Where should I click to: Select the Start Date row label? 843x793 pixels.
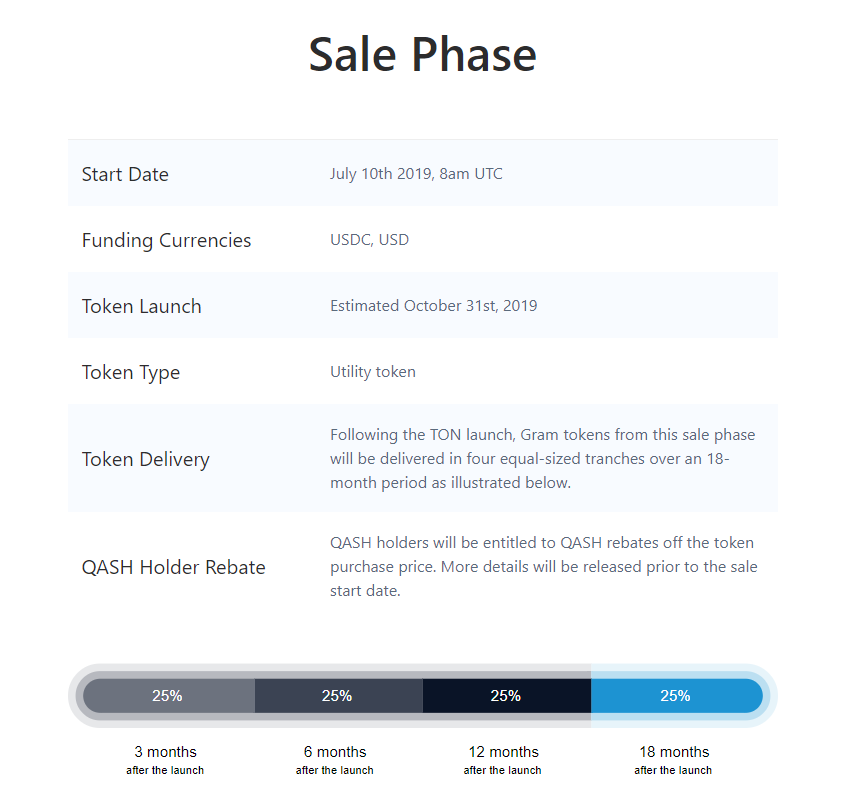125,174
